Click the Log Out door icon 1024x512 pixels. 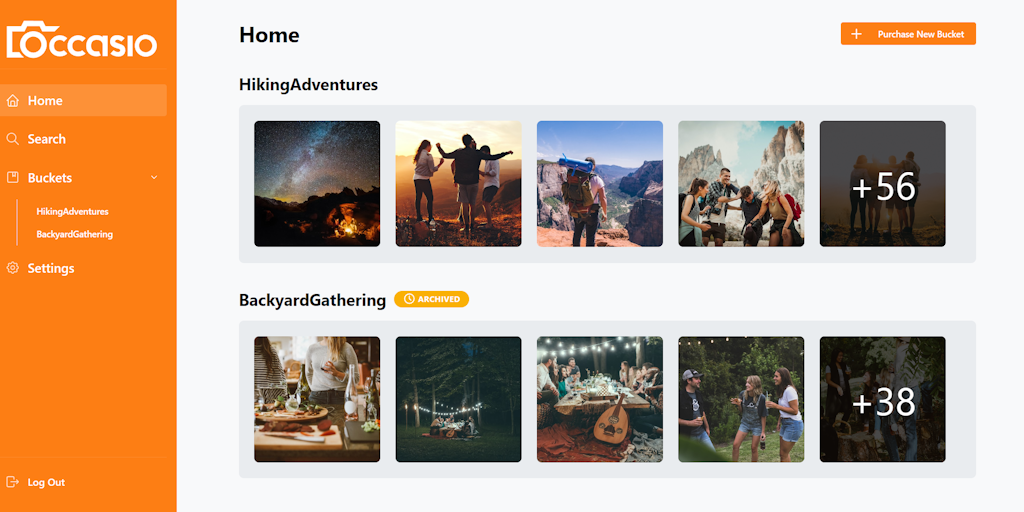pos(13,482)
